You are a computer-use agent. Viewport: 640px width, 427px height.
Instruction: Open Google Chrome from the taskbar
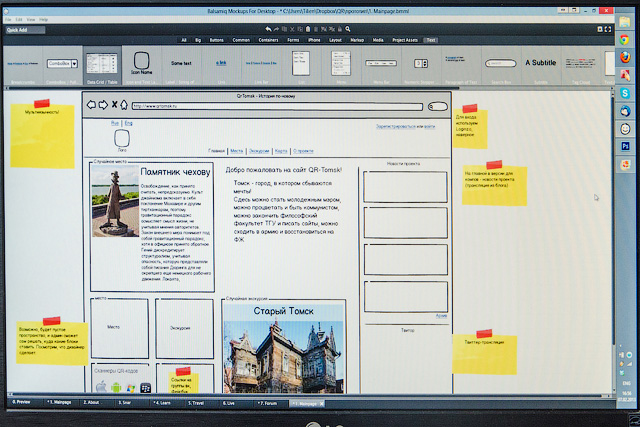(x=624, y=40)
